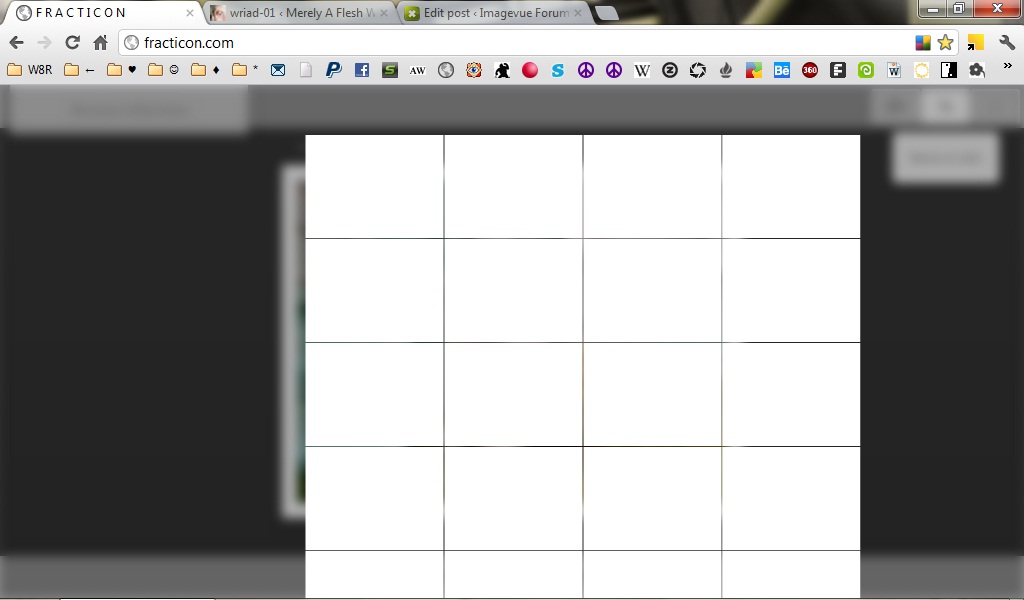The width and height of the screenshot is (1024, 600).
Task: Reload the fracticon.com page
Action: (x=72, y=43)
